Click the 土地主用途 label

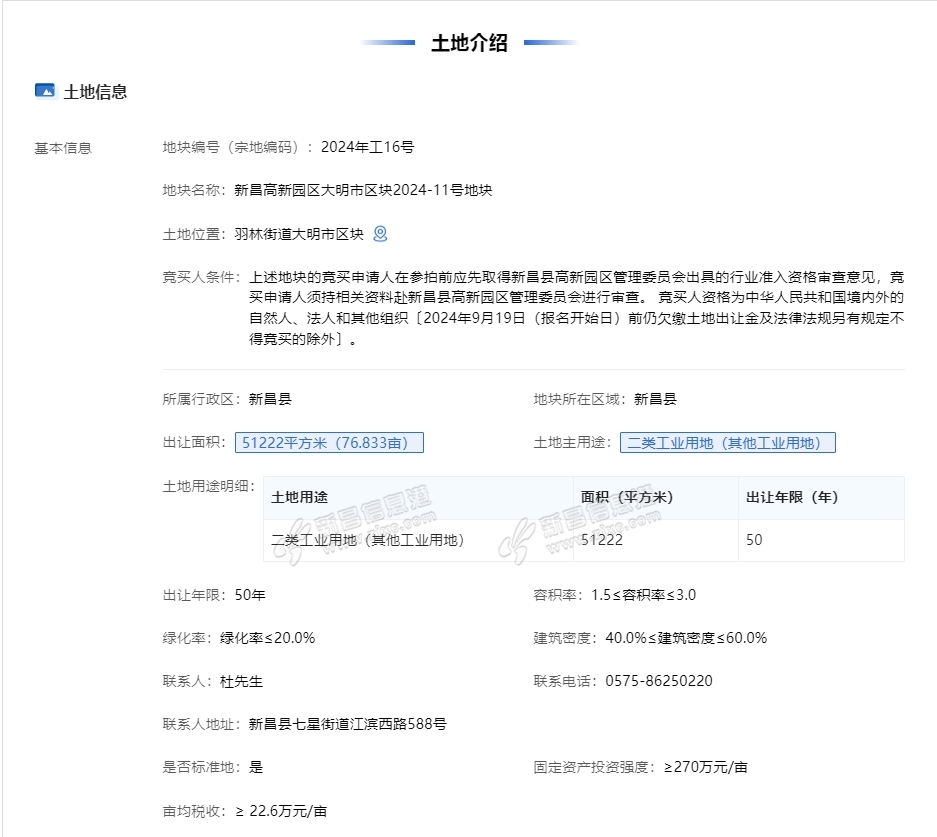pyautogui.click(x=573, y=443)
